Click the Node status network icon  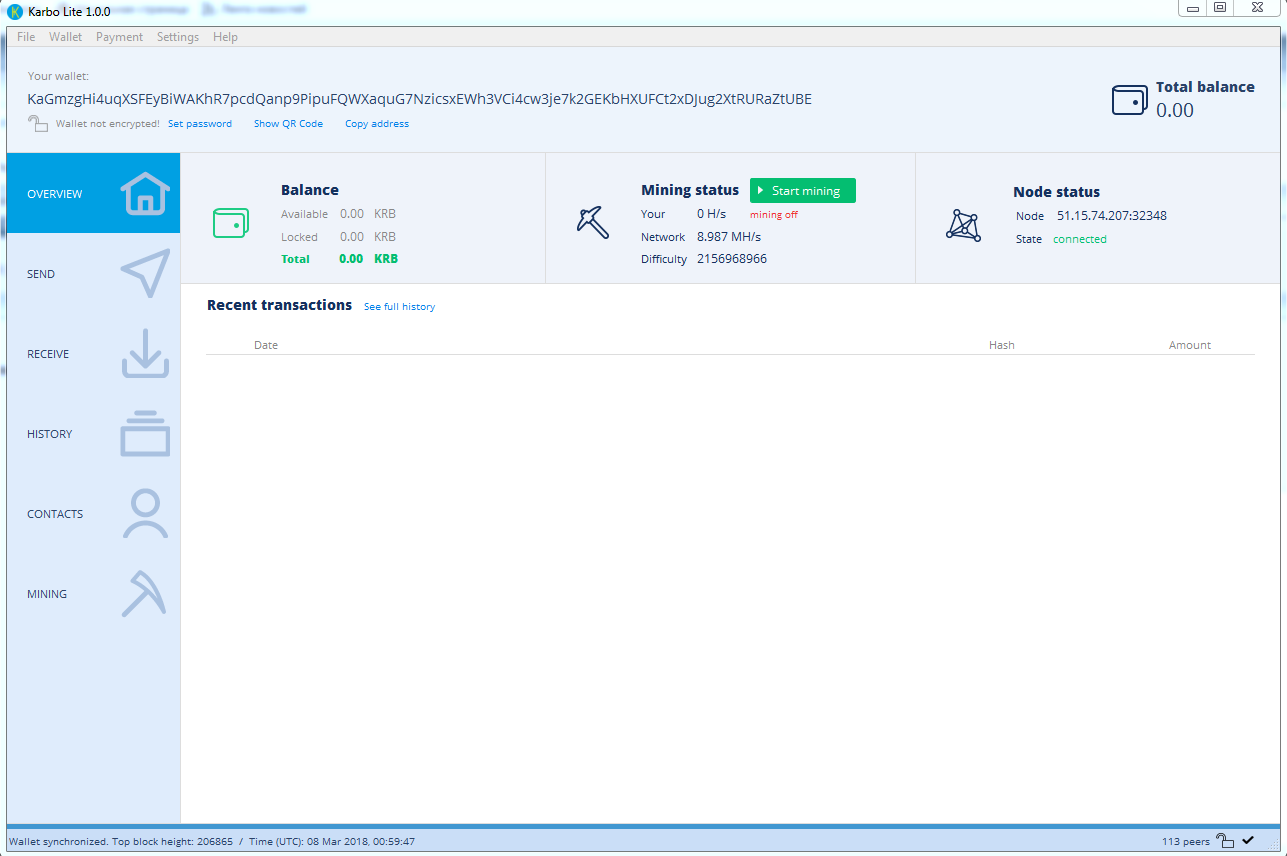(x=963, y=225)
